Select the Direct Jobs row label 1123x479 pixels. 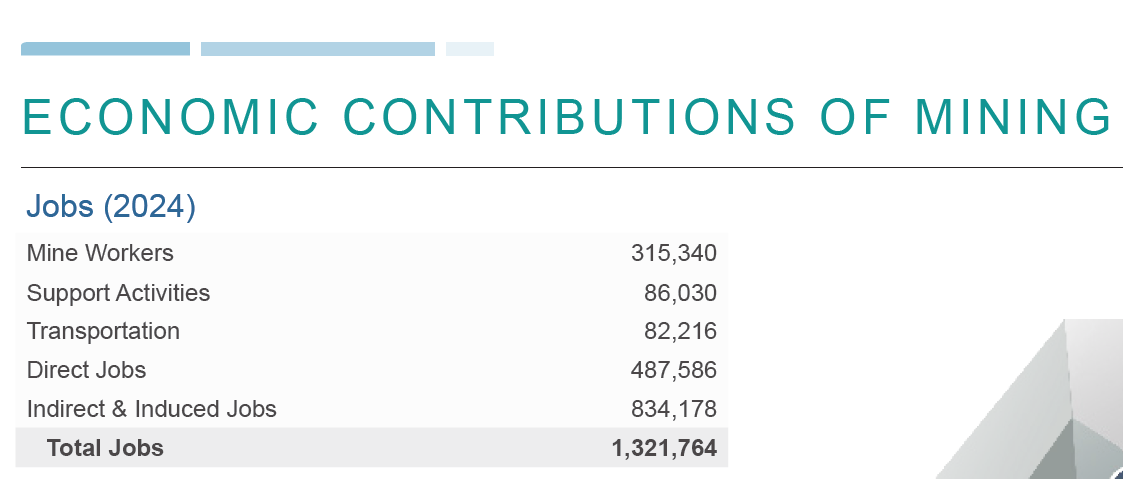(86, 370)
